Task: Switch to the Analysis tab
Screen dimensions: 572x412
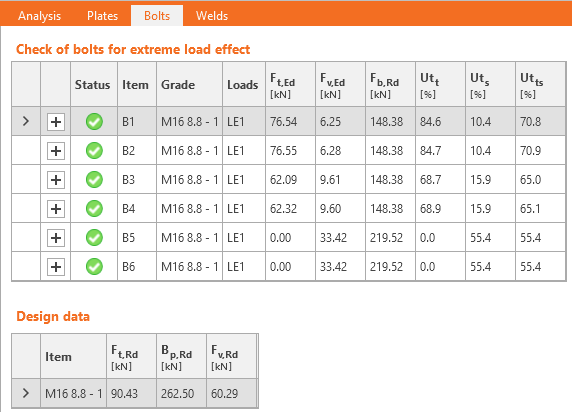Action: pos(39,16)
